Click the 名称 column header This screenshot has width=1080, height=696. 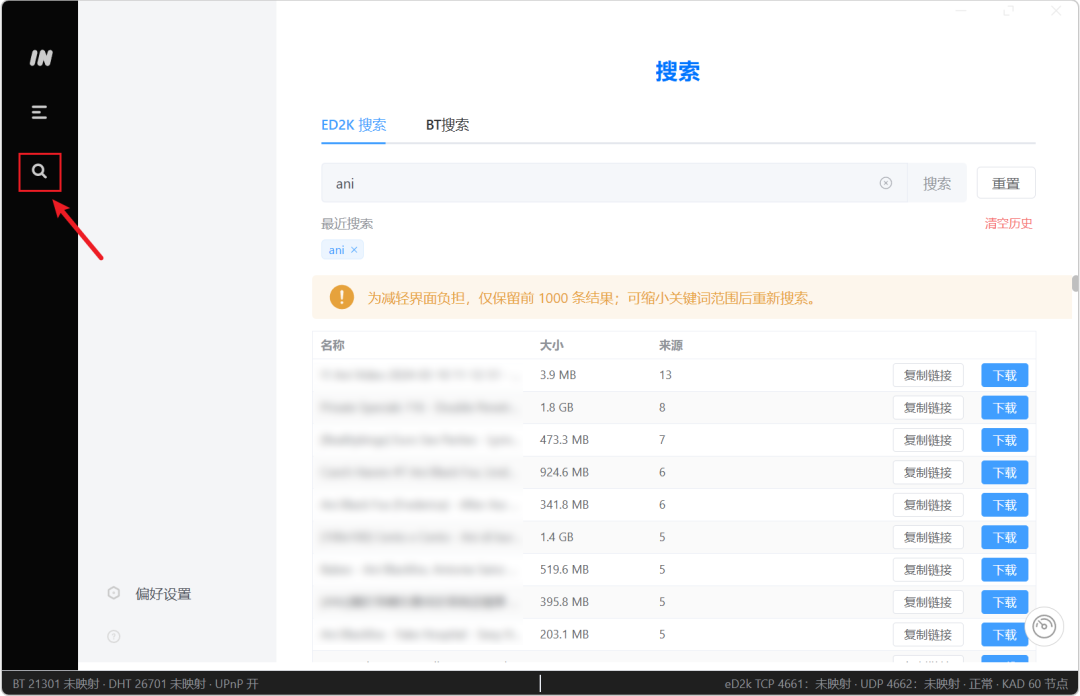click(x=333, y=345)
